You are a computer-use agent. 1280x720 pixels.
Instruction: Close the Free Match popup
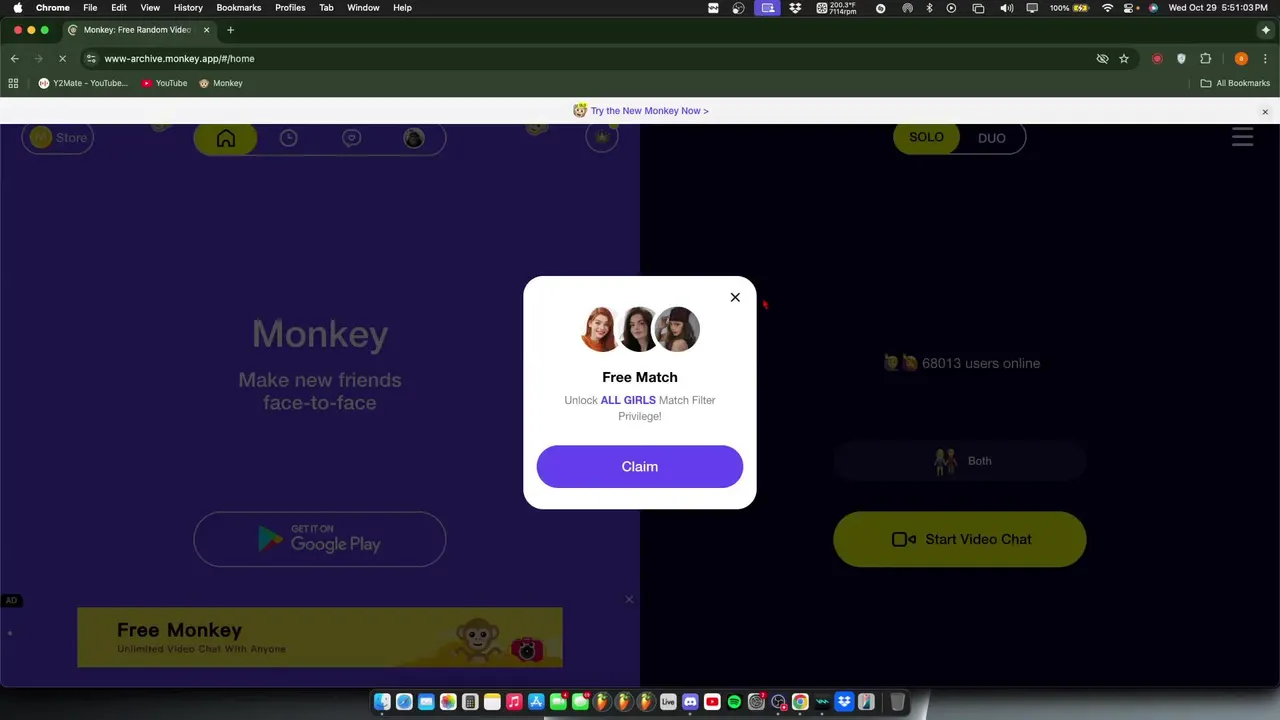pos(735,297)
